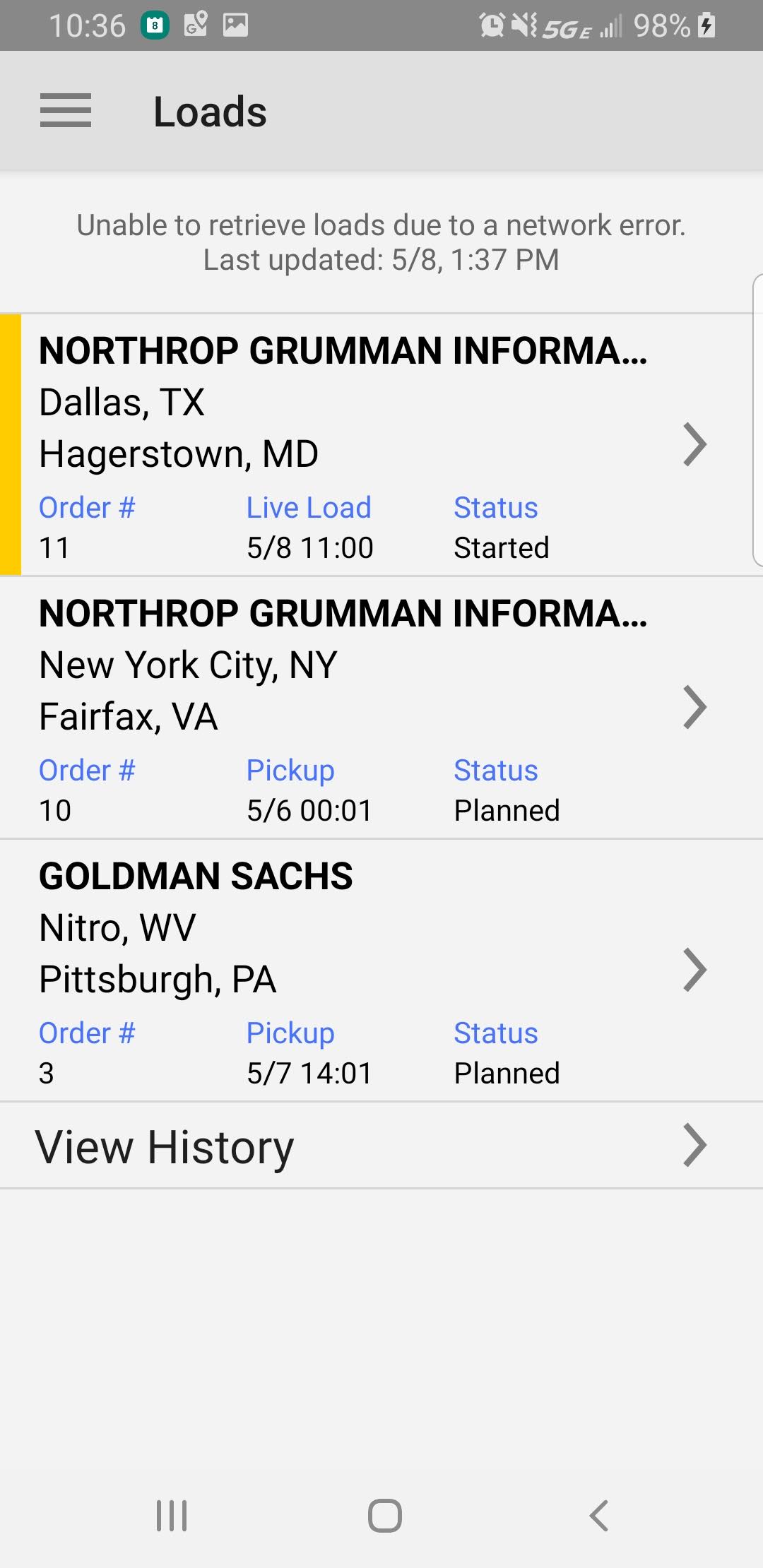Tap the calendar icon in status bar
Image resolution: width=763 pixels, height=1568 pixels.
(155, 25)
